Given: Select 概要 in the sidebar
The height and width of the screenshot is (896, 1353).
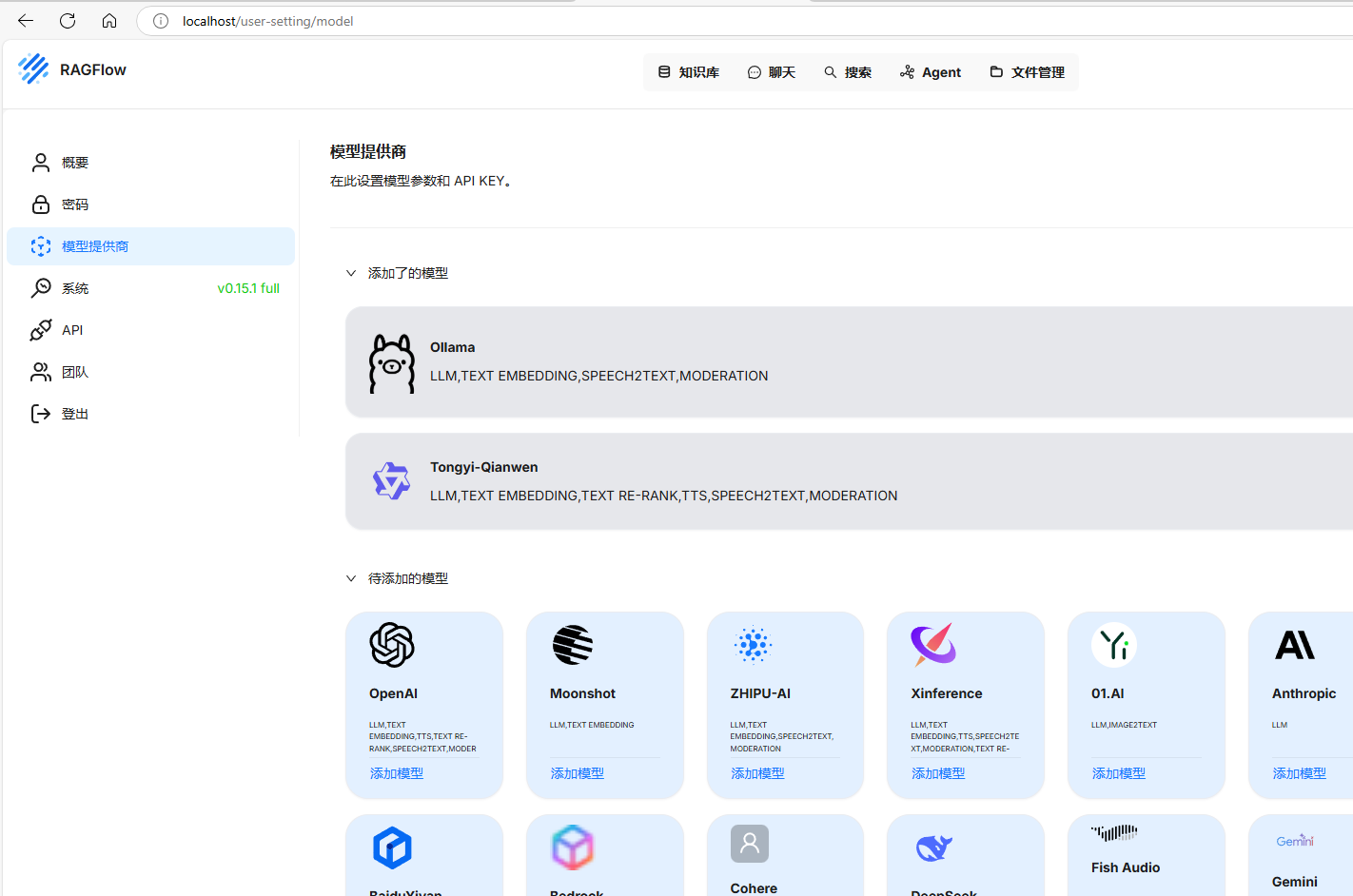Looking at the screenshot, I should click(151, 163).
